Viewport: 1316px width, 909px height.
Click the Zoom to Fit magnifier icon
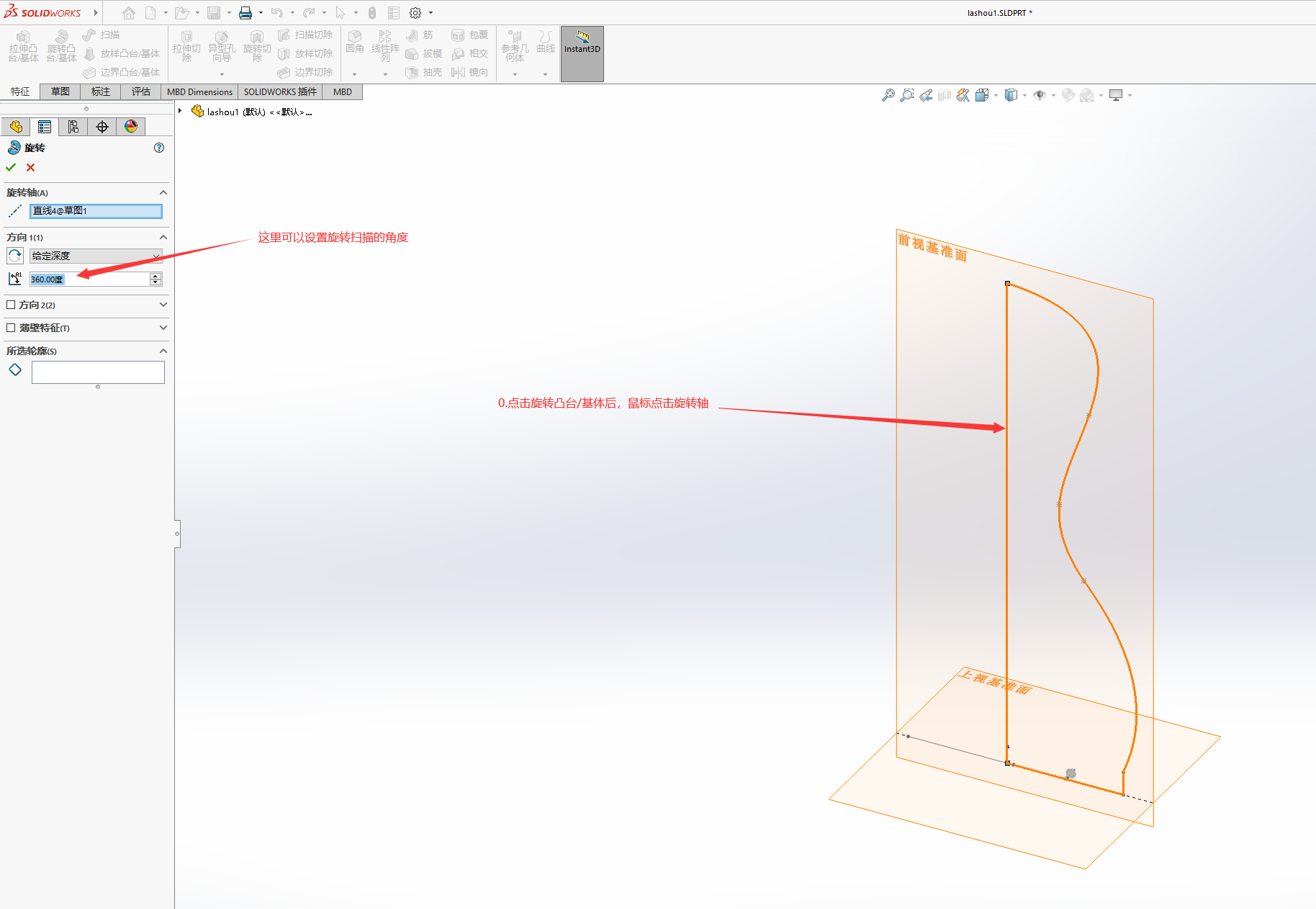coord(888,95)
